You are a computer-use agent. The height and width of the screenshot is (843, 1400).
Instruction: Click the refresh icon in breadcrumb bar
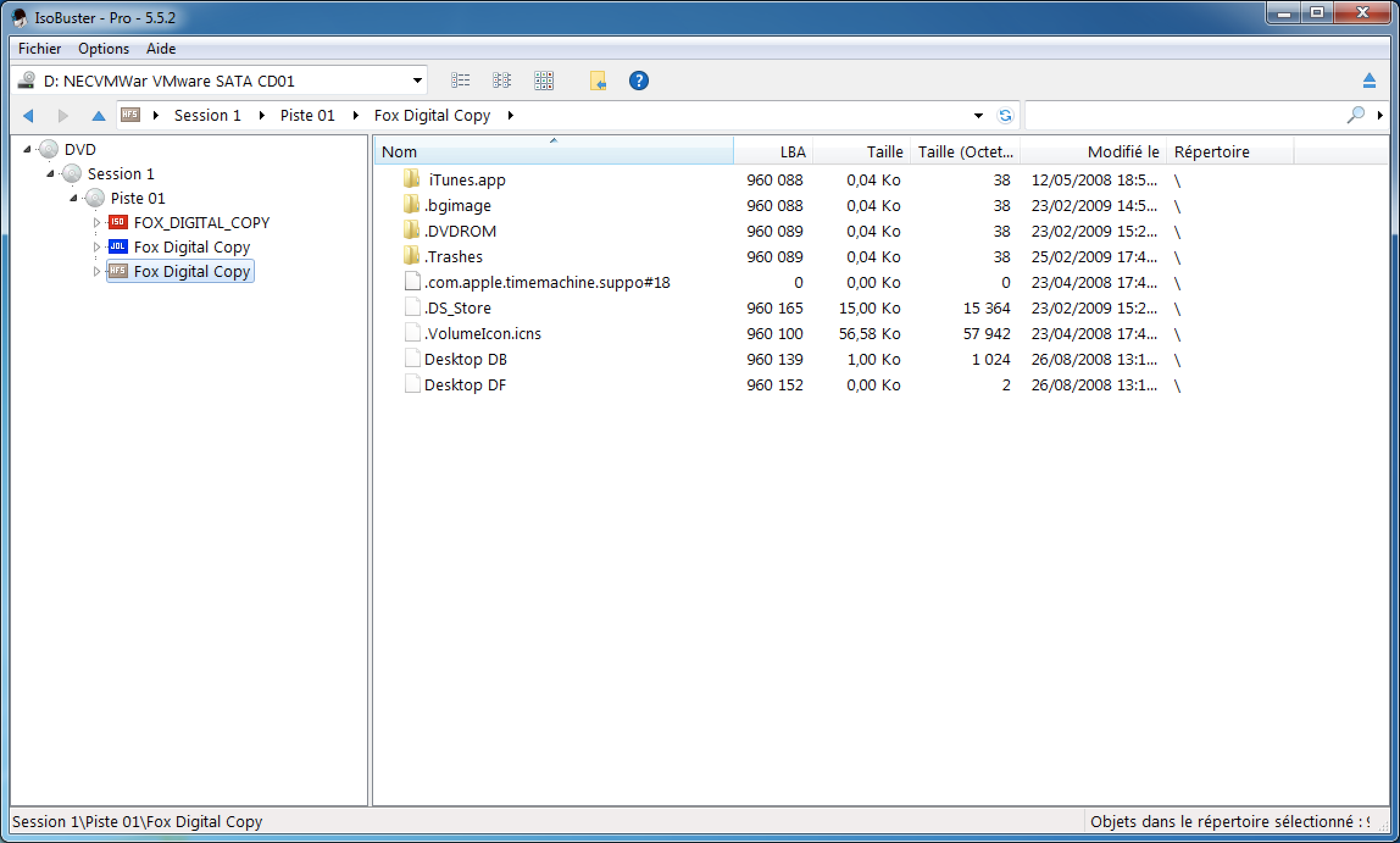coord(1005,115)
